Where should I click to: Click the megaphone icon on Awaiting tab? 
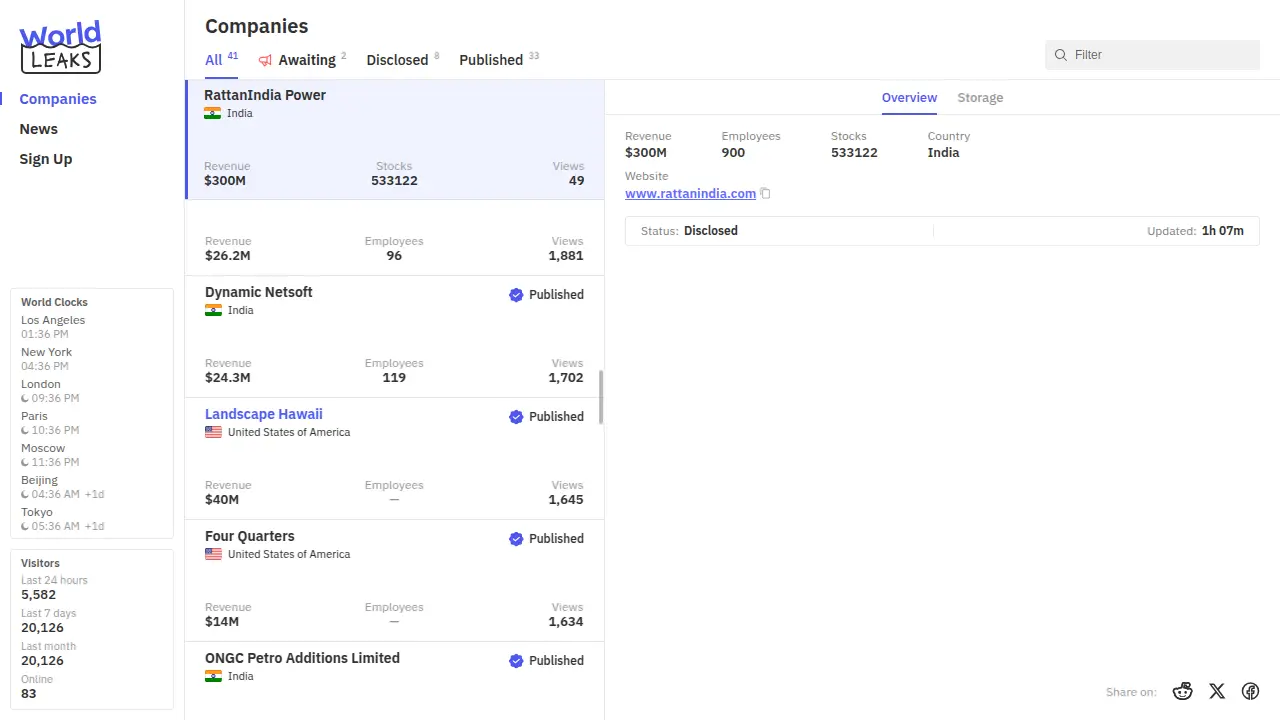tap(265, 60)
